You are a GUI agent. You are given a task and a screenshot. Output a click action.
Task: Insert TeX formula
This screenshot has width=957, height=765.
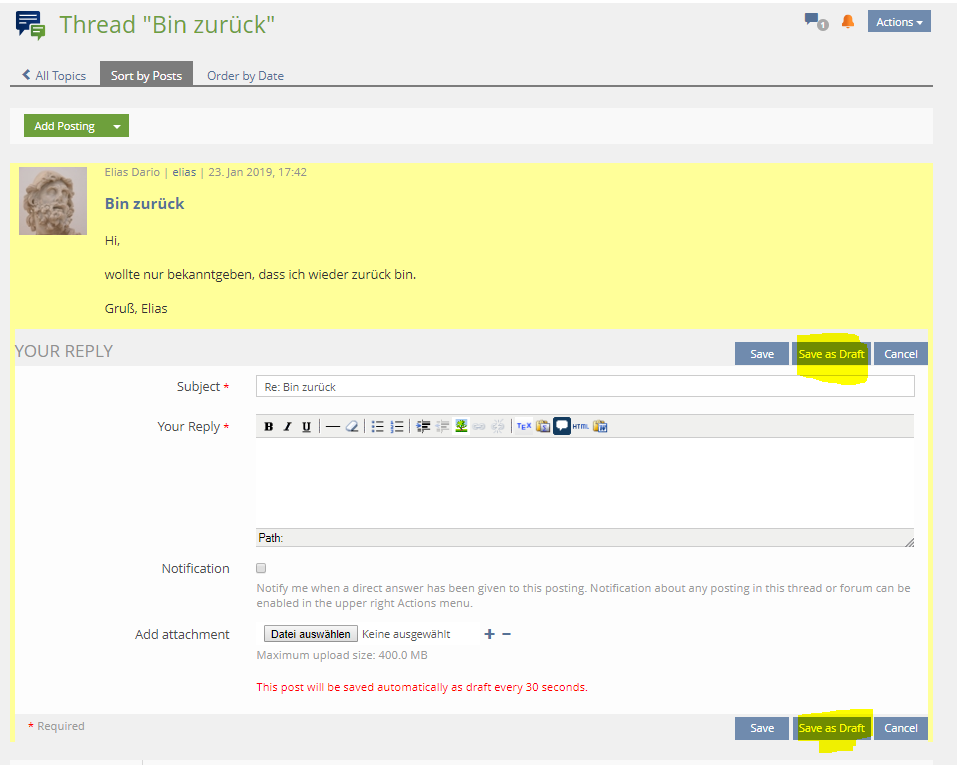(x=524, y=426)
